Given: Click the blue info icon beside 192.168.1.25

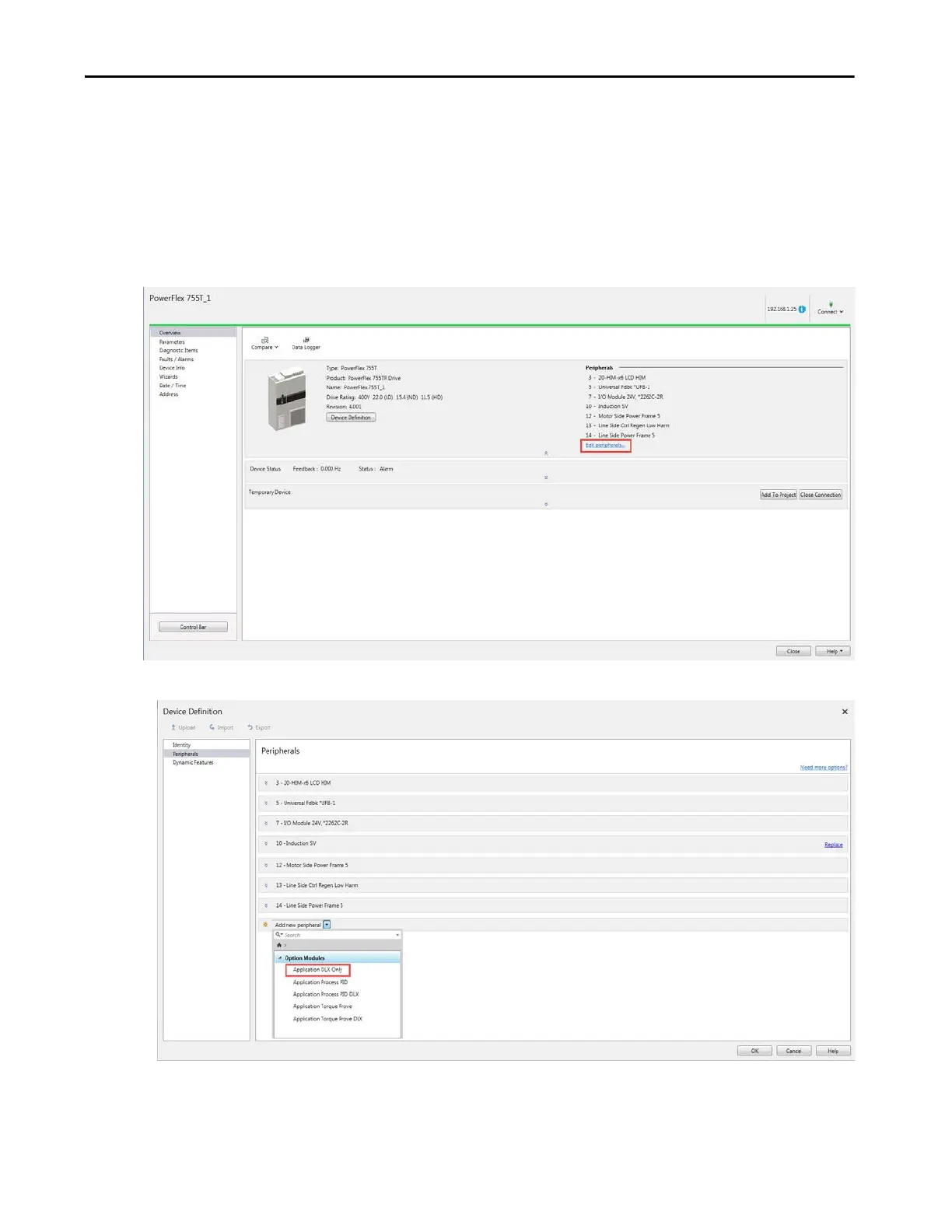Looking at the screenshot, I should (x=802, y=309).
